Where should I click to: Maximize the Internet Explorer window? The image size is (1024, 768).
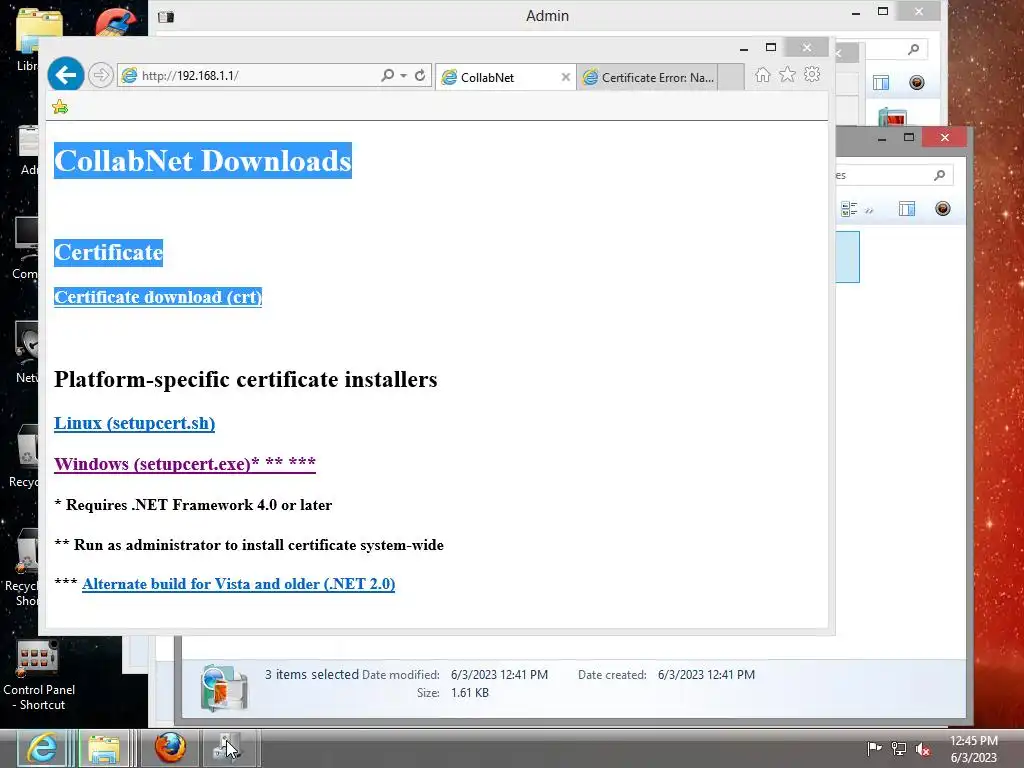pos(771,47)
